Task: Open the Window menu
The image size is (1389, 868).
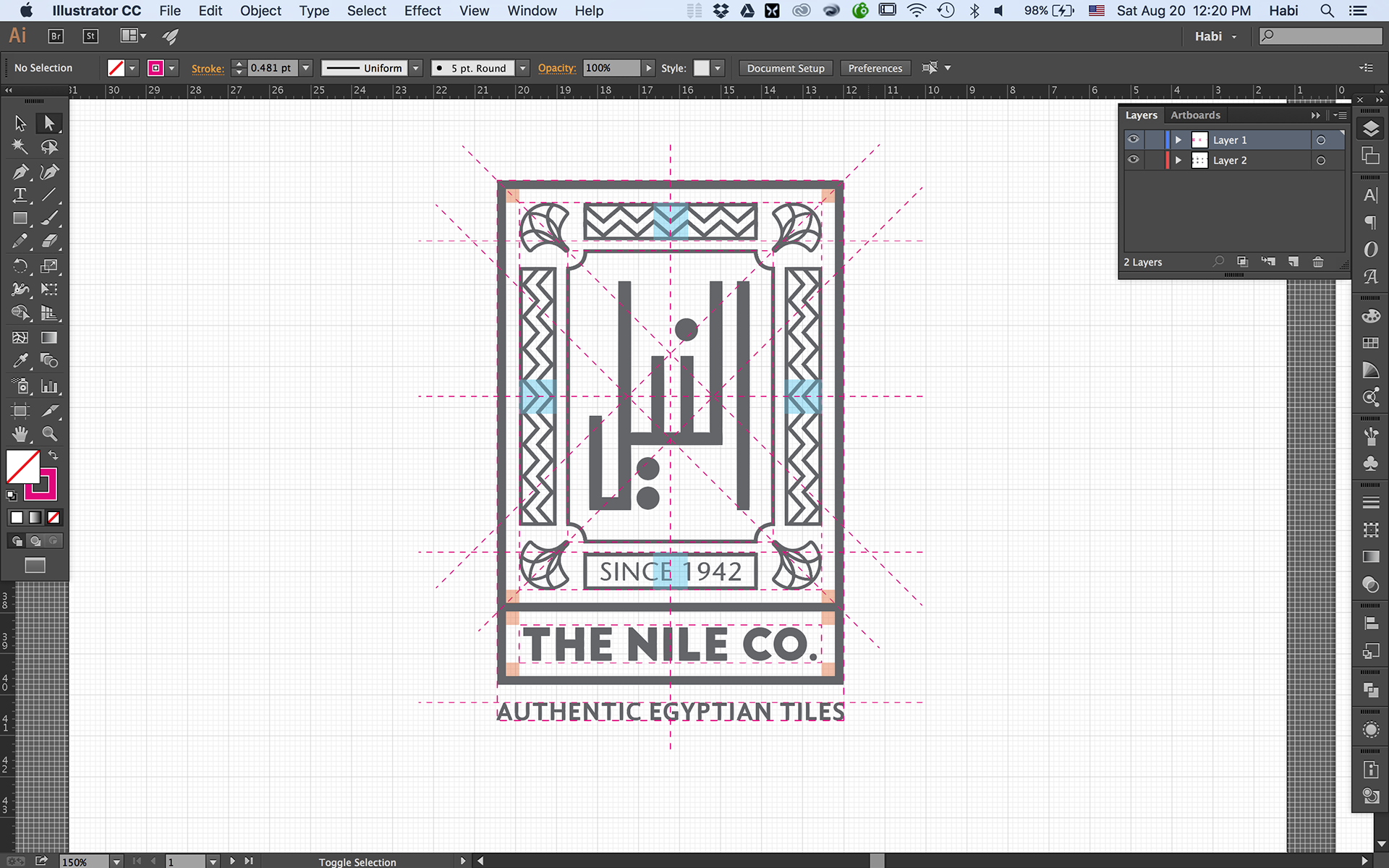Action: pyautogui.click(x=532, y=11)
